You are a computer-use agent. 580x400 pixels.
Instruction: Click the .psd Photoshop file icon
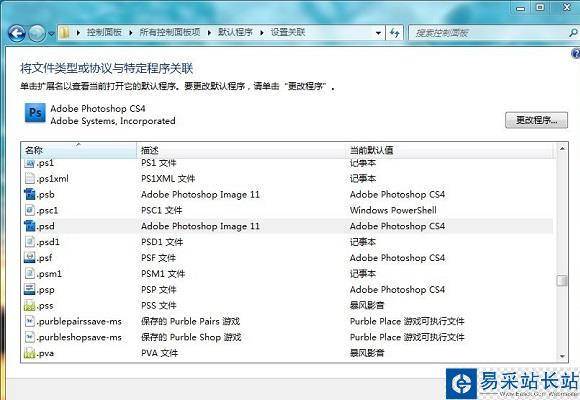click(x=30, y=226)
